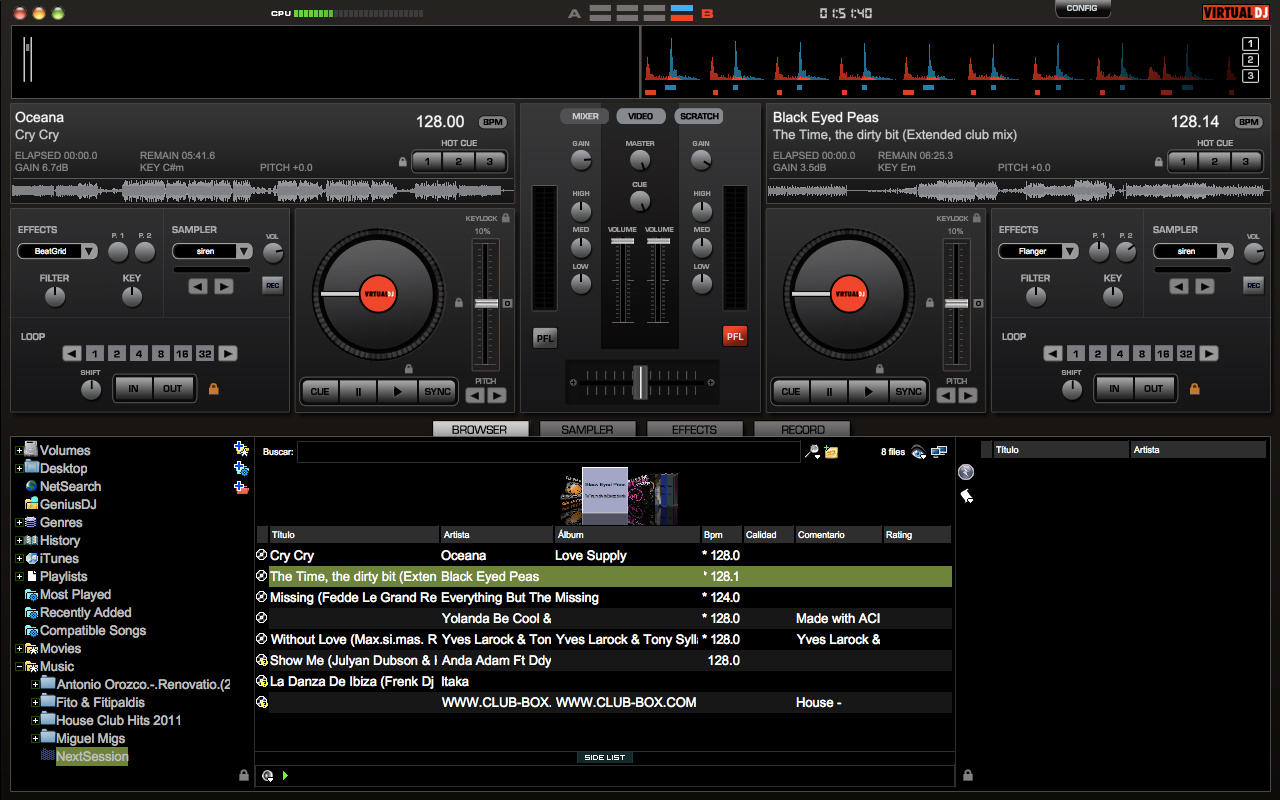Click the MASTER volume knob
This screenshot has height=800, width=1280.
point(640,160)
